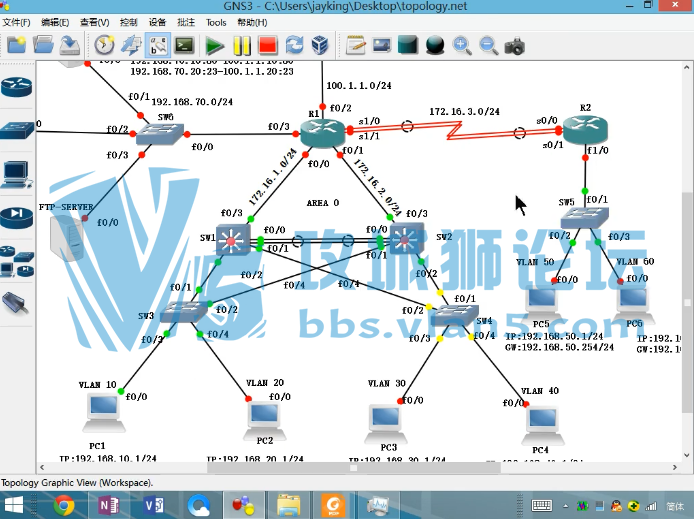Open OneNote from taskbar

(x=109, y=505)
